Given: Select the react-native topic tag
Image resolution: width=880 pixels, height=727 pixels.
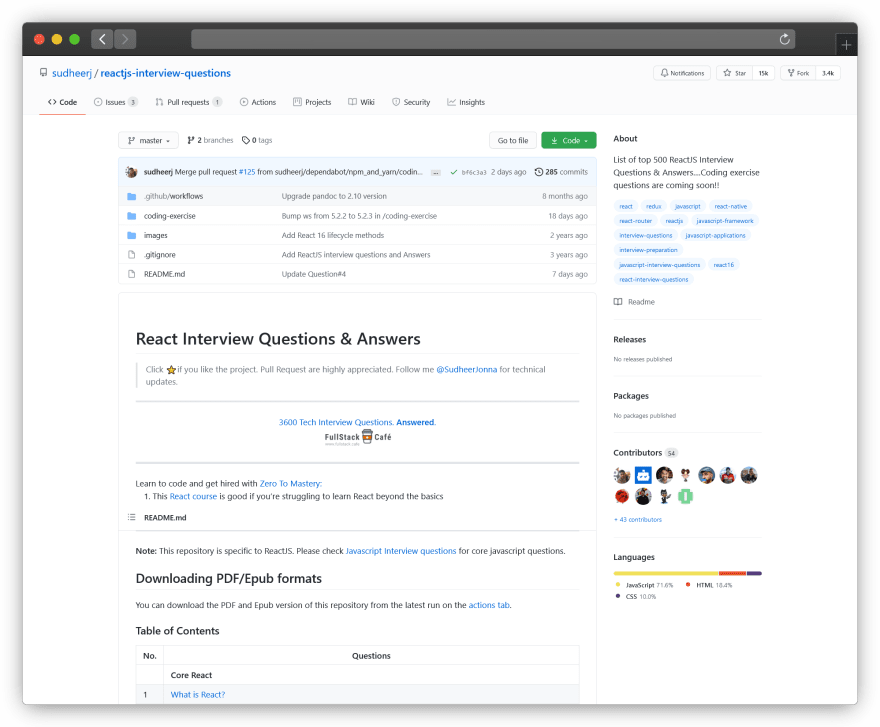Looking at the screenshot, I should (731, 206).
